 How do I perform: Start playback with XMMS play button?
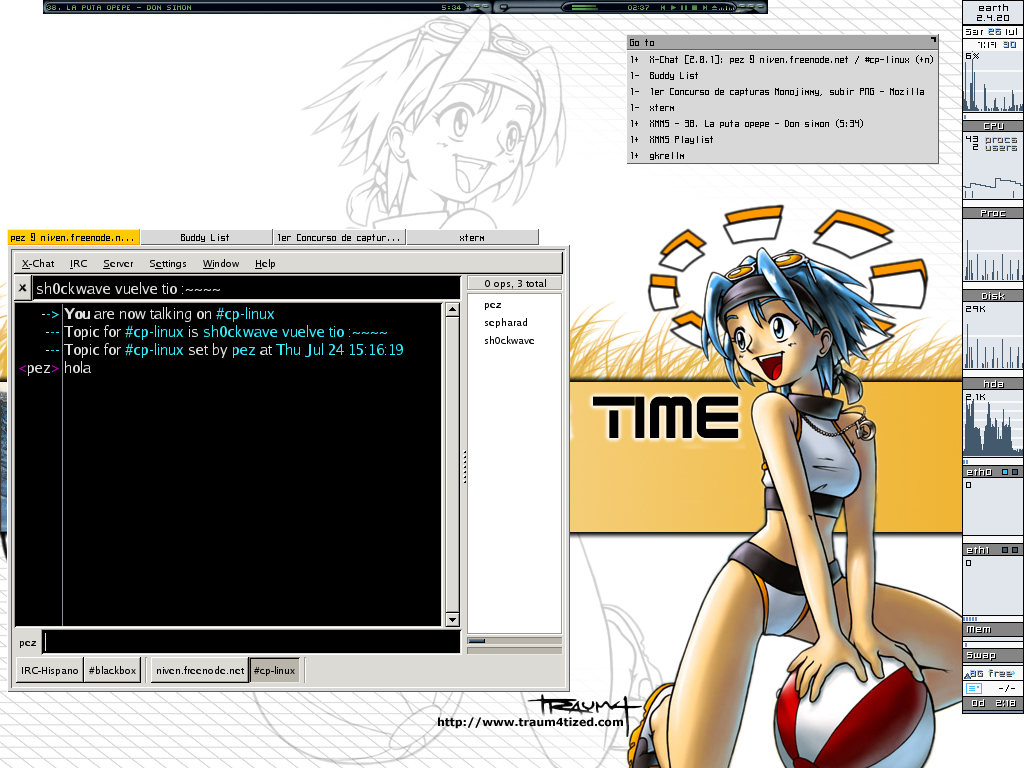tap(673, 7)
